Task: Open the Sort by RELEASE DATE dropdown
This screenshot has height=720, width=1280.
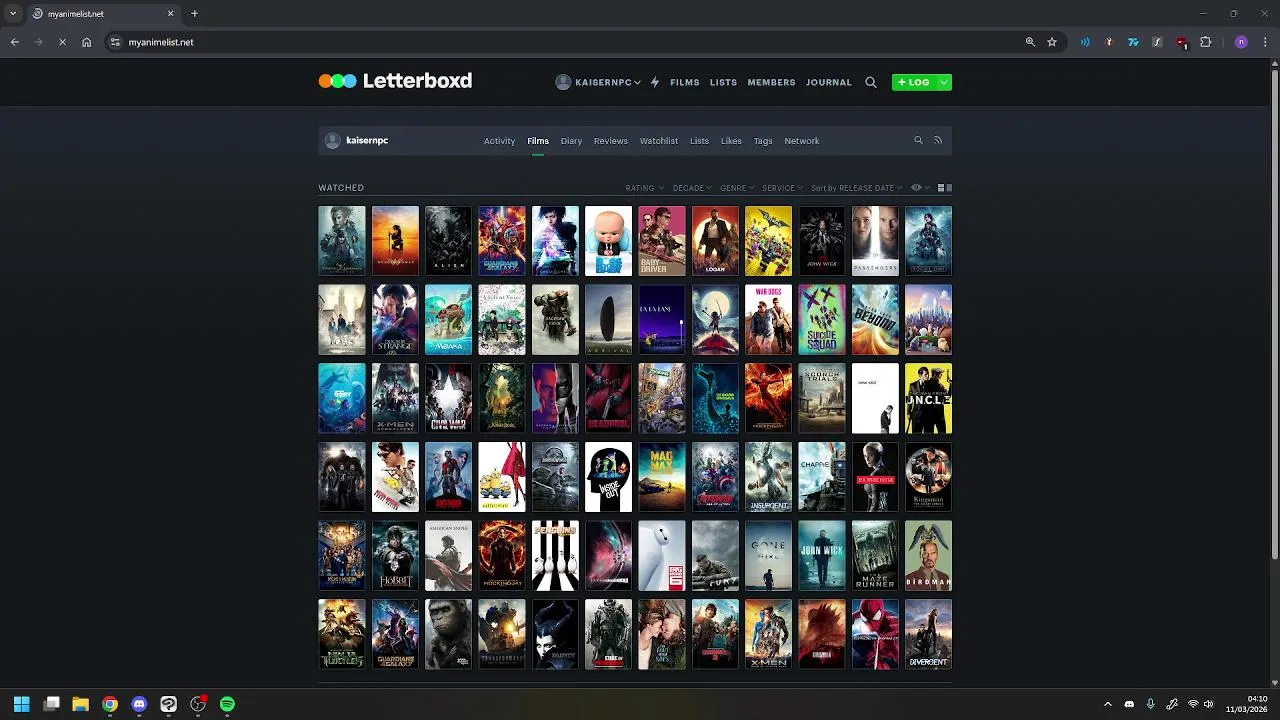Action: click(x=856, y=188)
